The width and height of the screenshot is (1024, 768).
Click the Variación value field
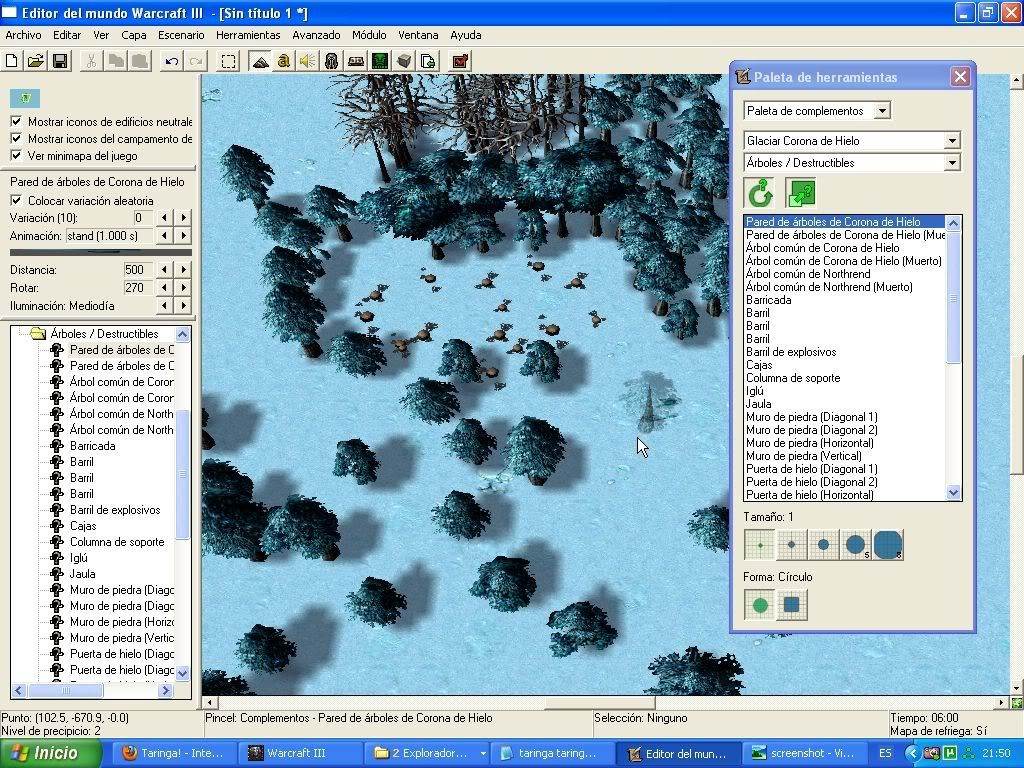click(x=142, y=217)
